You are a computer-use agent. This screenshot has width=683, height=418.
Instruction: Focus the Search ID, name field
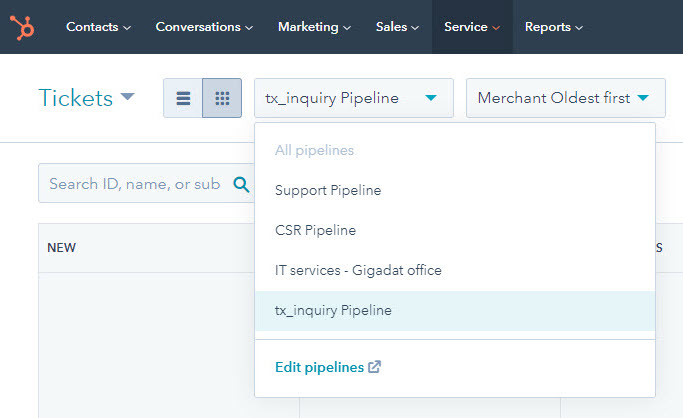tap(146, 183)
